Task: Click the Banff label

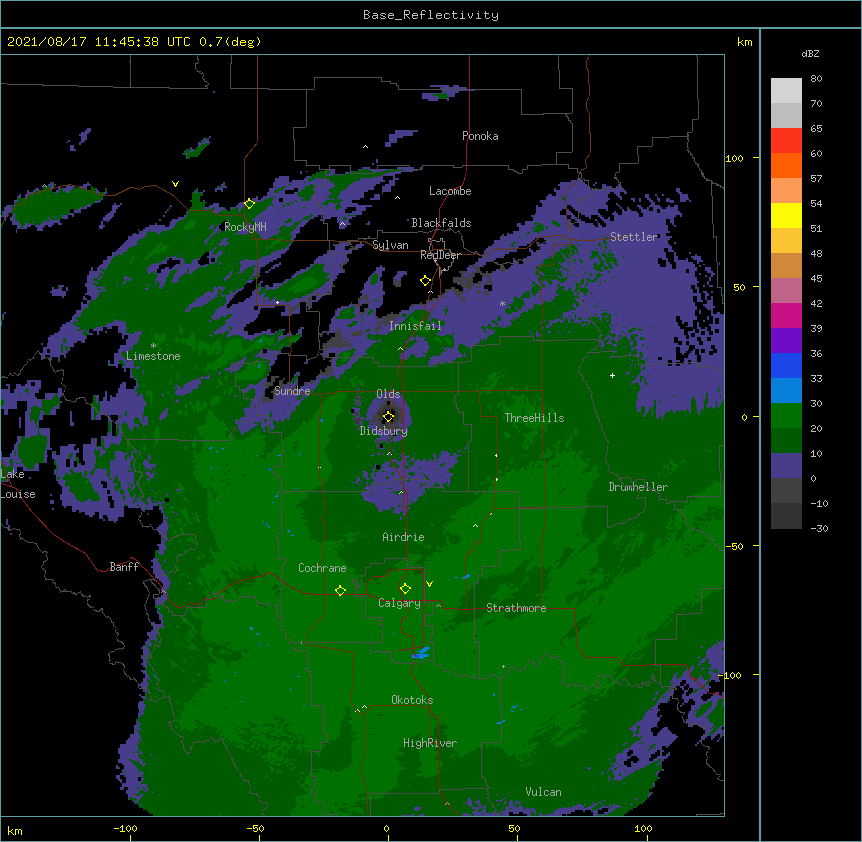Action: click(x=124, y=567)
